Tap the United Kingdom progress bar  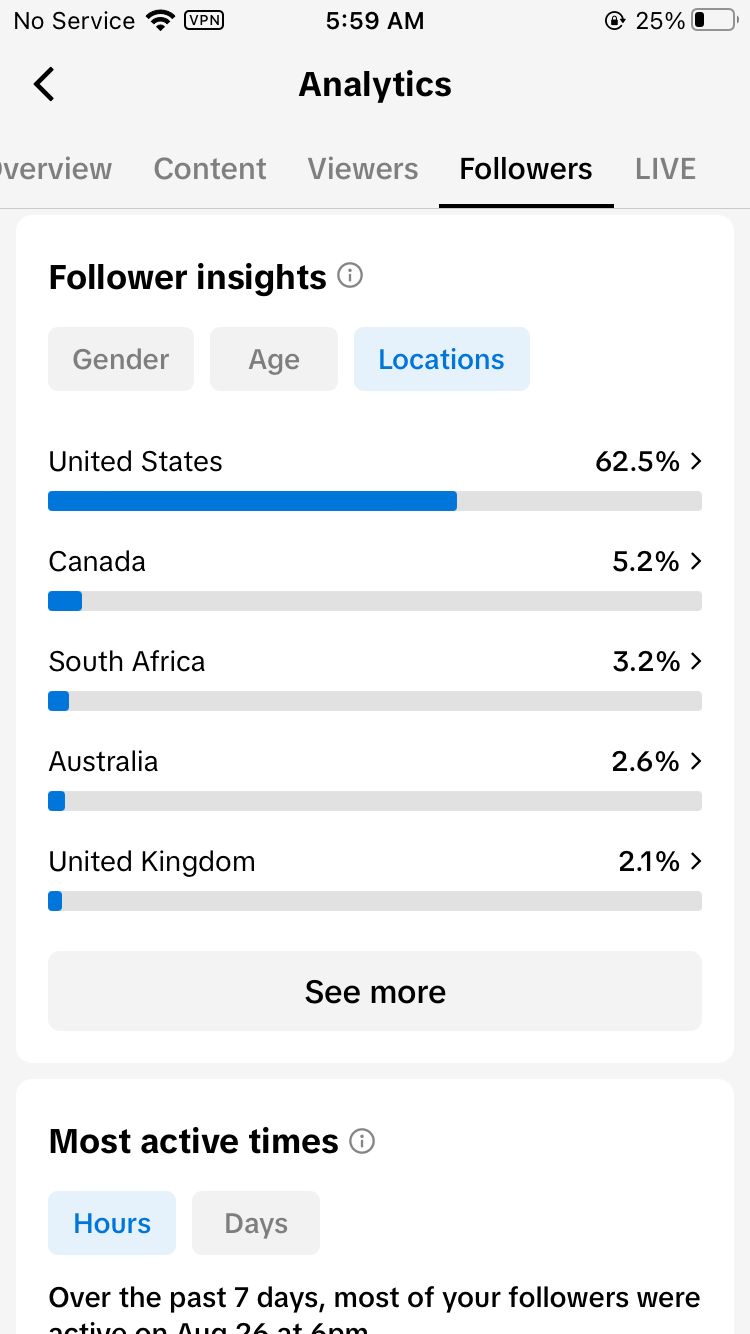(x=375, y=901)
